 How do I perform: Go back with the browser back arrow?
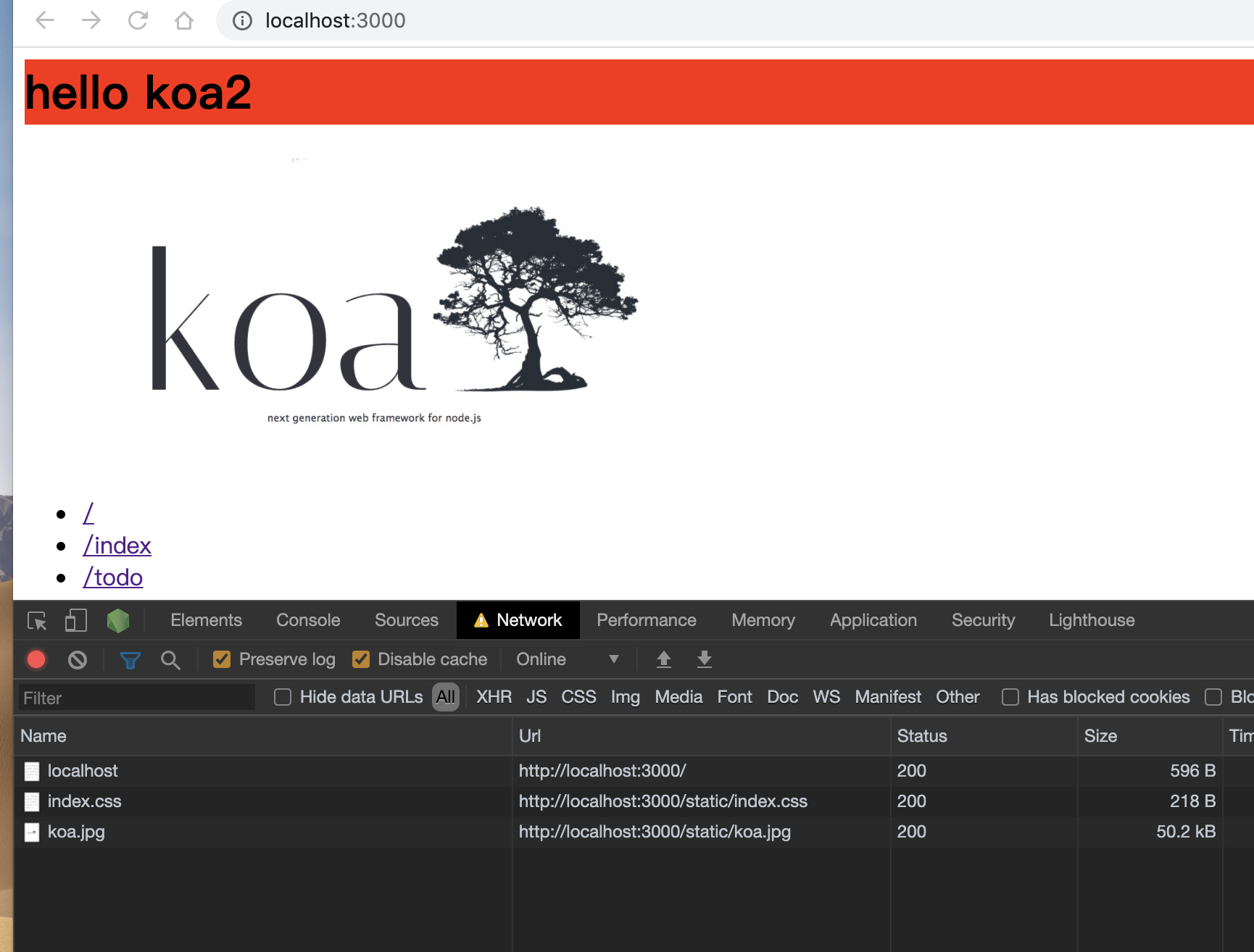pyautogui.click(x=45, y=20)
